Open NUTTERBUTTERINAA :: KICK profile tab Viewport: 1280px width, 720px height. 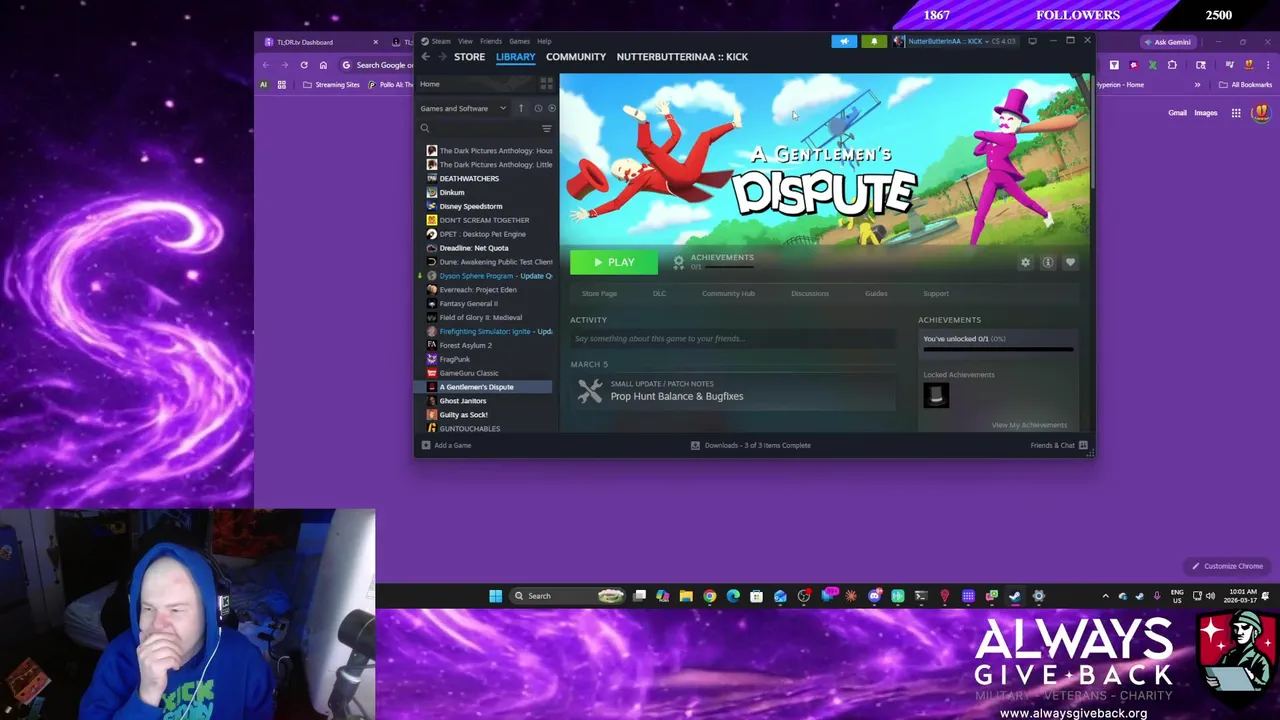[x=682, y=57]
